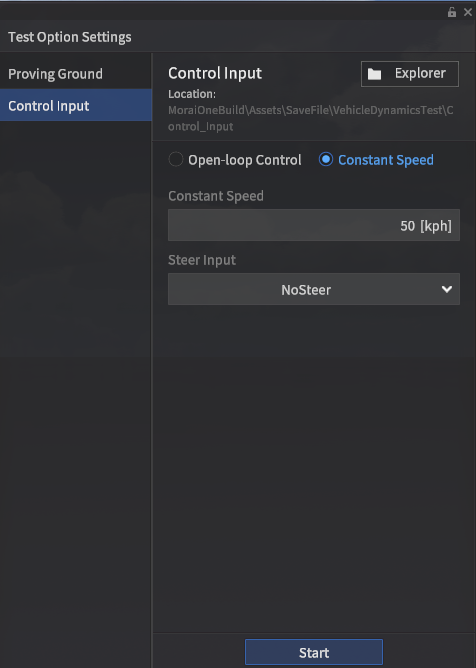Click the Steer Input field label
This screenshot has width=476, height=668.
click(202, 260)
